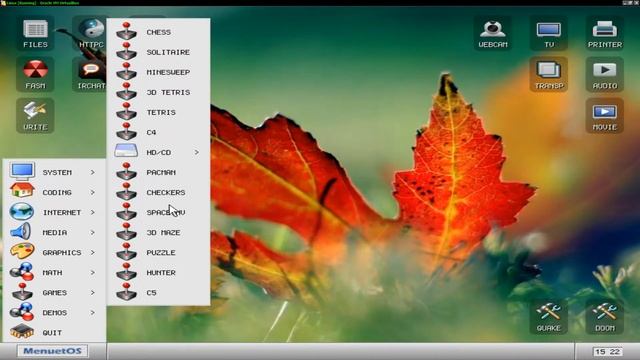Launch the QUAKE desktop icon
The height and width of the screenshot is (360, 640).
coord(549,317)
